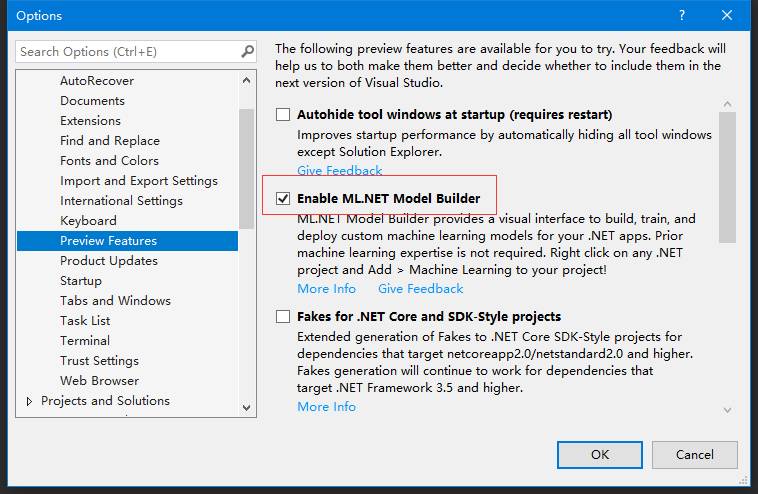Go to Product Updates page
Viewport: 758px width, 494px height.
click(109, 261)
